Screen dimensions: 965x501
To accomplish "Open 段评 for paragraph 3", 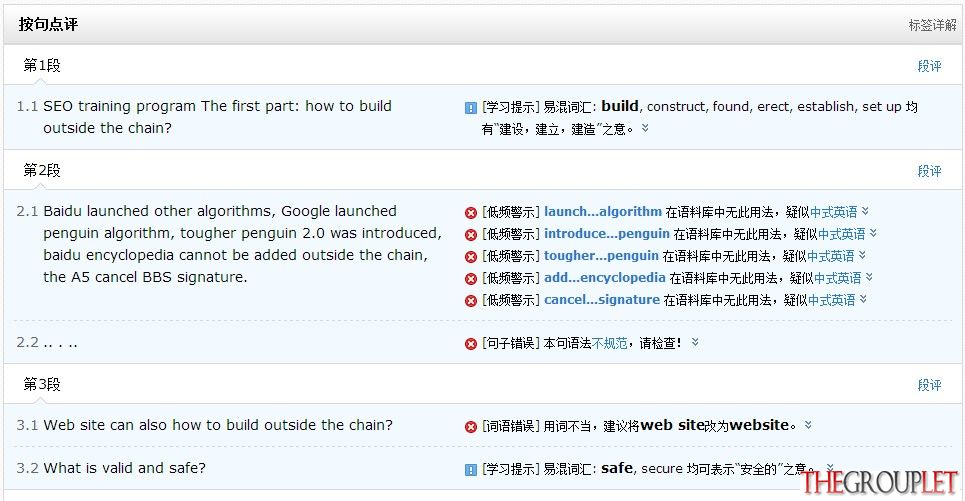I will (929, 385).
